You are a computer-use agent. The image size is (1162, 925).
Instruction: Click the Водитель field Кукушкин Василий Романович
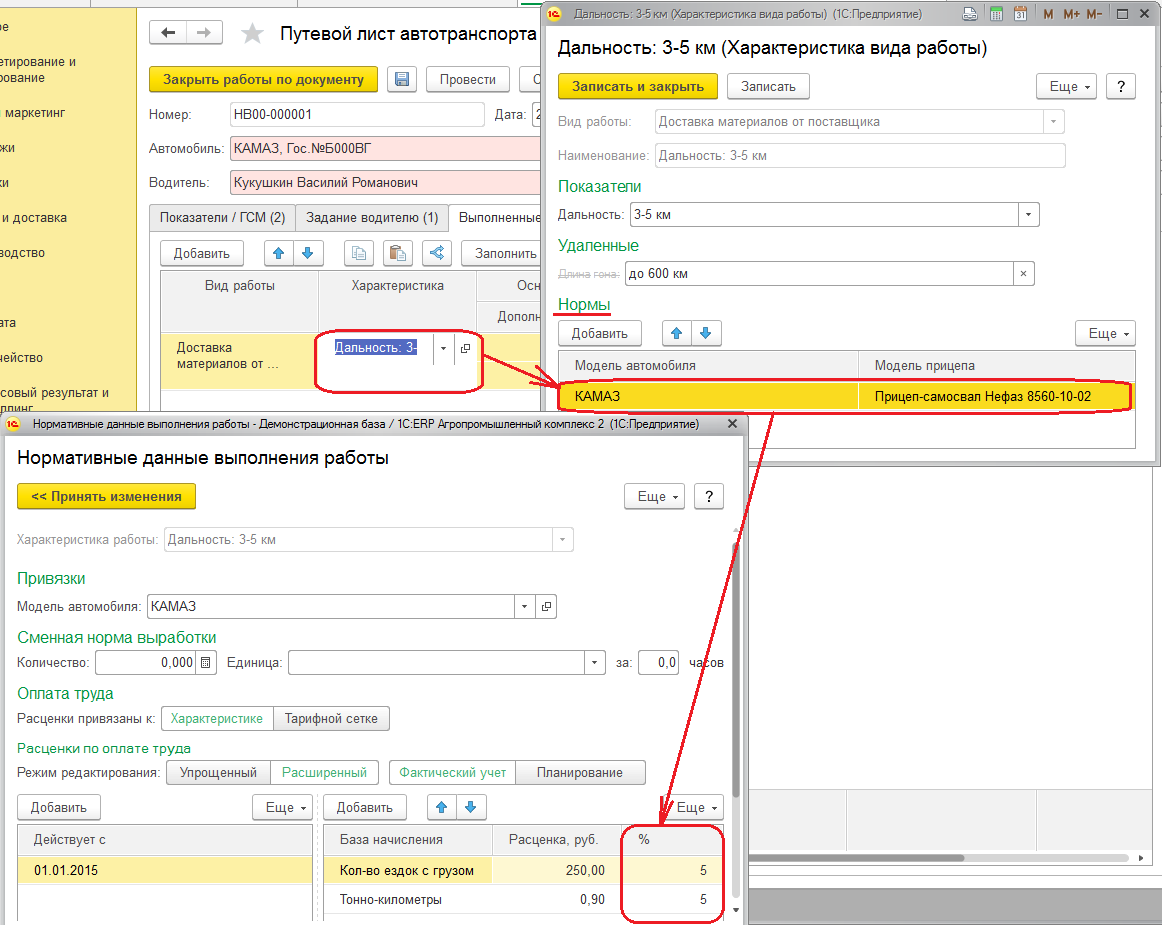point(385,182)
